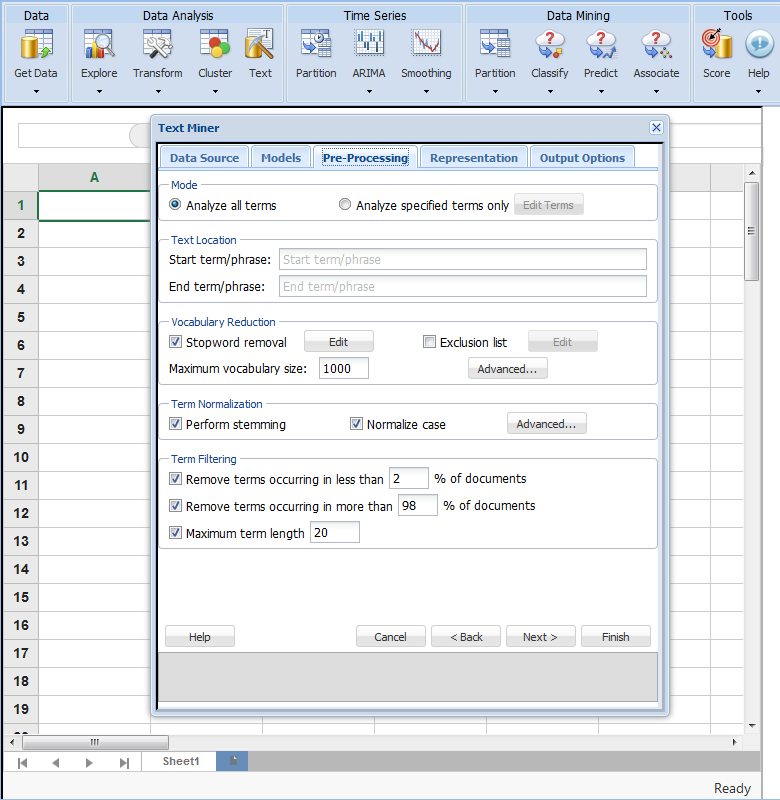The height and width of the screenshot is (800, 780).
Task: Toggle Maximum term length checkbox
Action: click(175, 533)
